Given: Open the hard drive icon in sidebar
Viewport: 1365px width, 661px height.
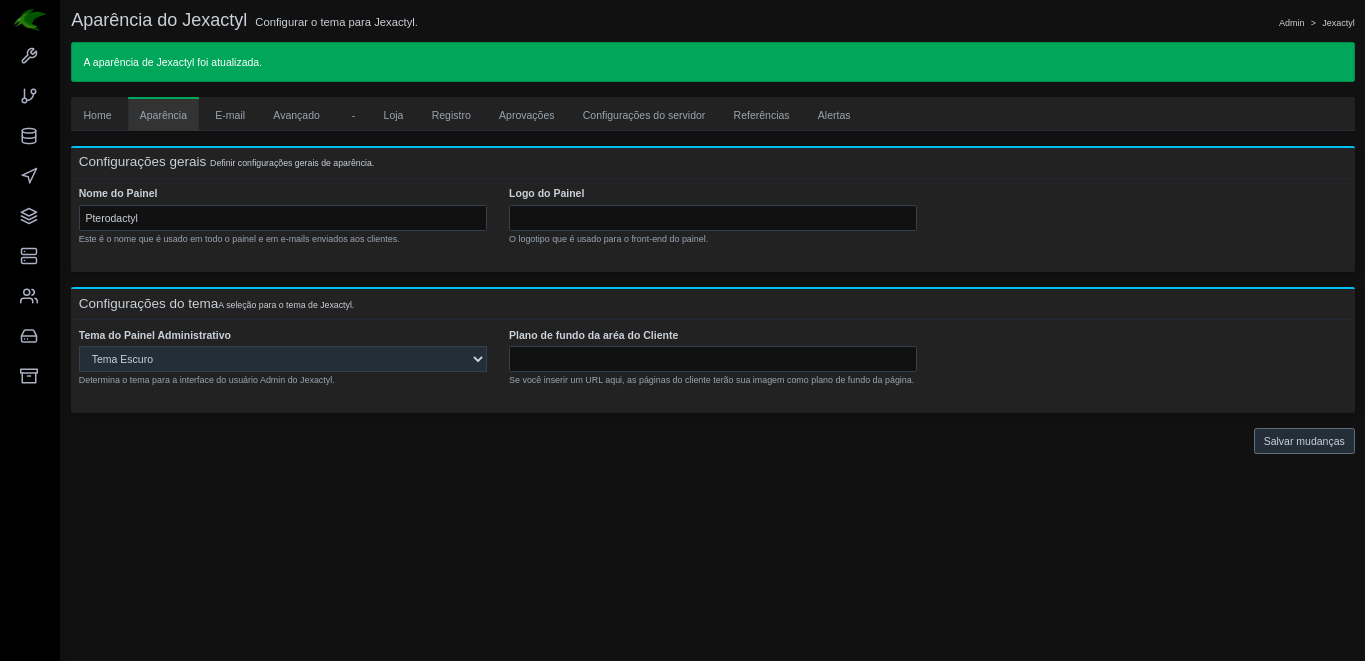Looking at the screenshot, I should click(29, 336).
